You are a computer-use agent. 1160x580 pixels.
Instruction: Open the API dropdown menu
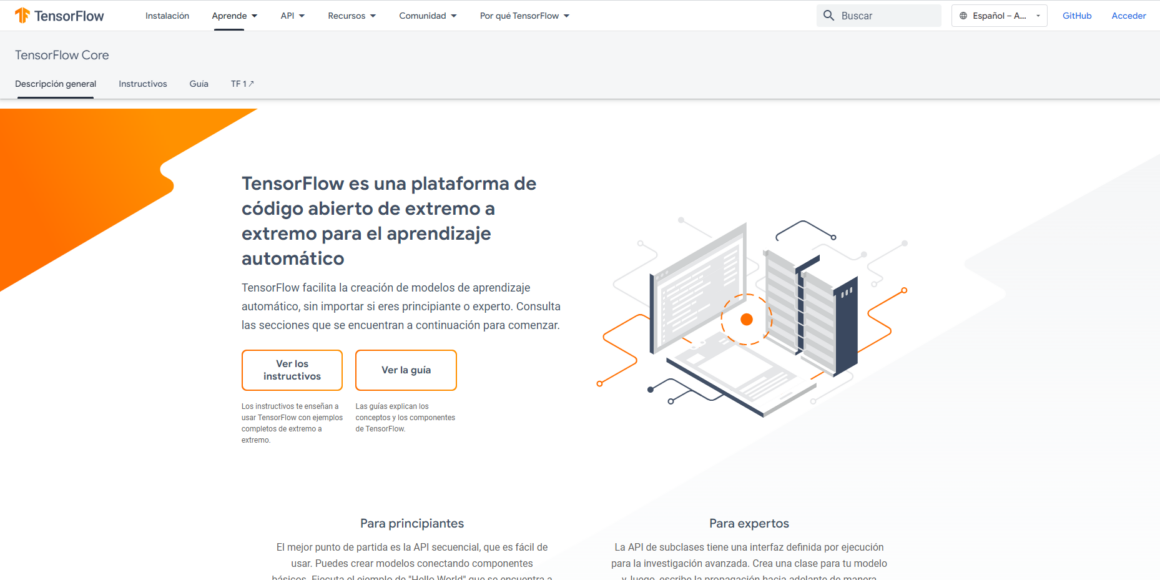pos(291,15)
